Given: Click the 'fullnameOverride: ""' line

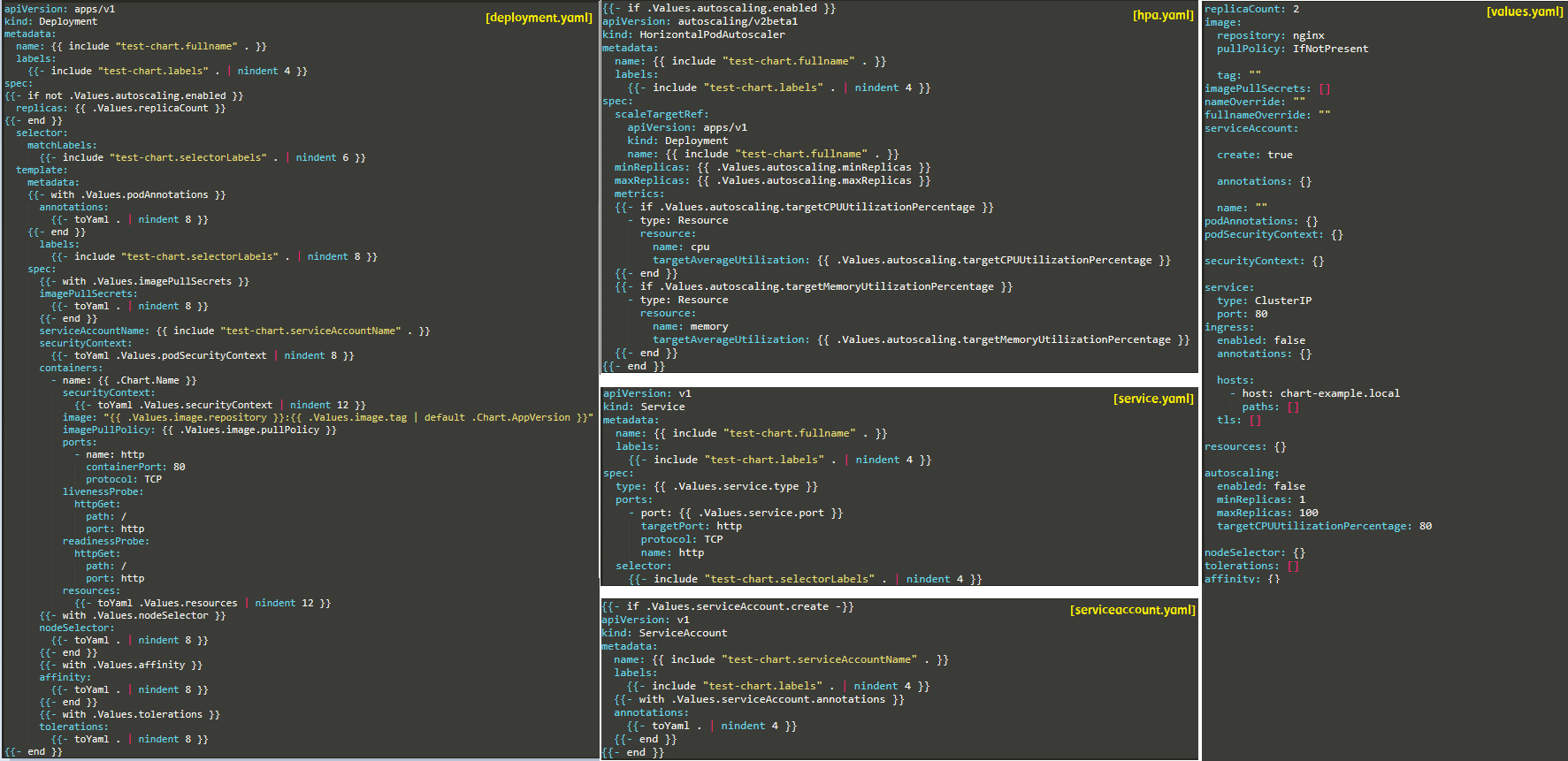Looking at the screenshot, I should (1267, 115).
